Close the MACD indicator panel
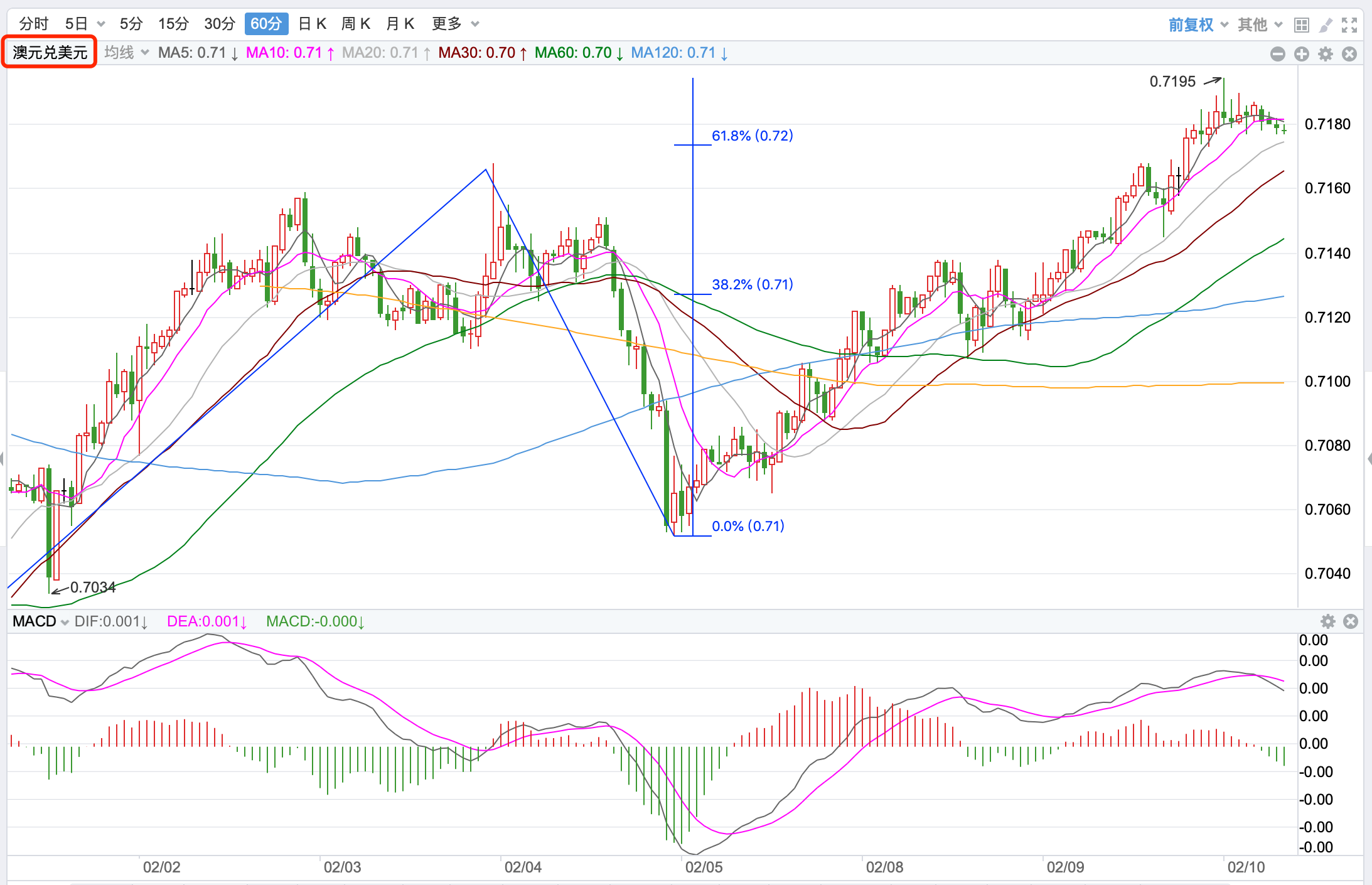The image size is (1372, 885). (1351, 621)
